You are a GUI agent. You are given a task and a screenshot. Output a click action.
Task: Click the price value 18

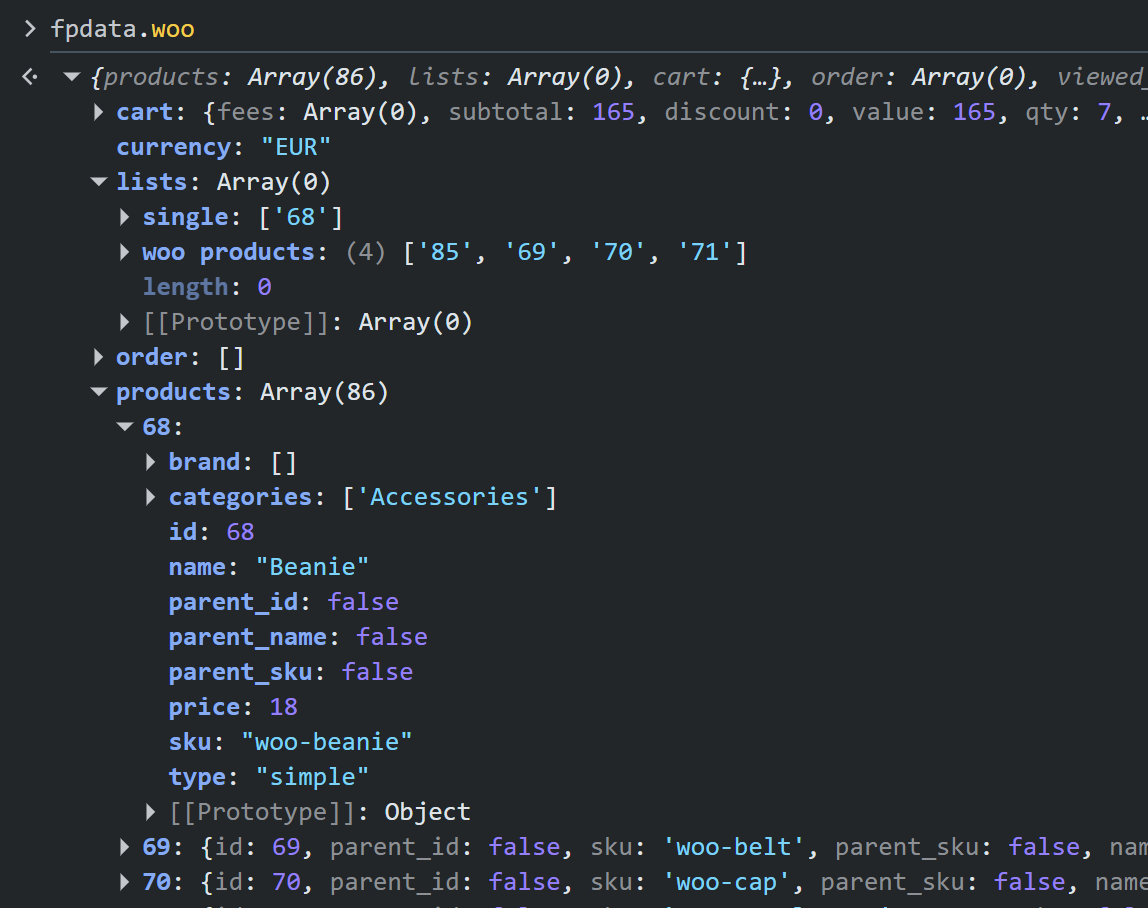(283, 707)
